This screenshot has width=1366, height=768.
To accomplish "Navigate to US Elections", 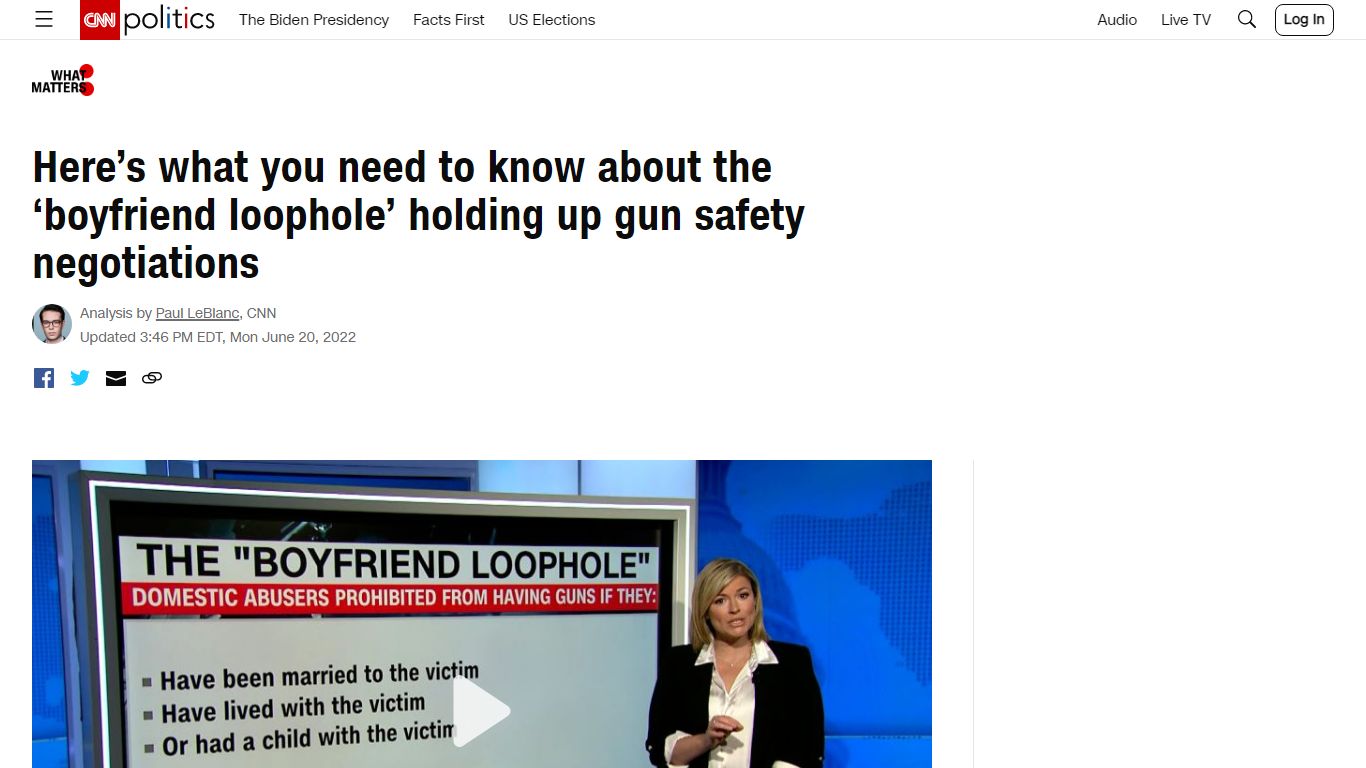I will tap(552, 20).
